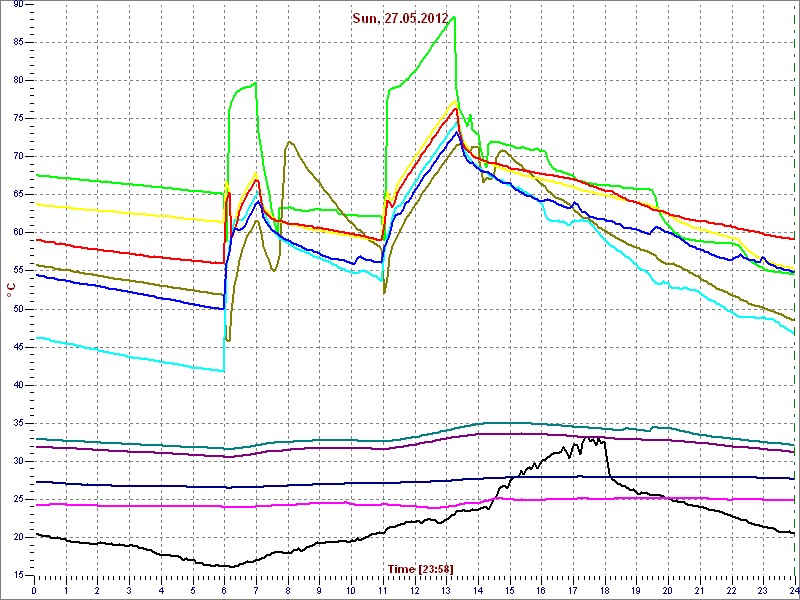Viewport: 800px width, 600px height.
Task: Click hour 12 on the time axis
Action: click(414, 591)
